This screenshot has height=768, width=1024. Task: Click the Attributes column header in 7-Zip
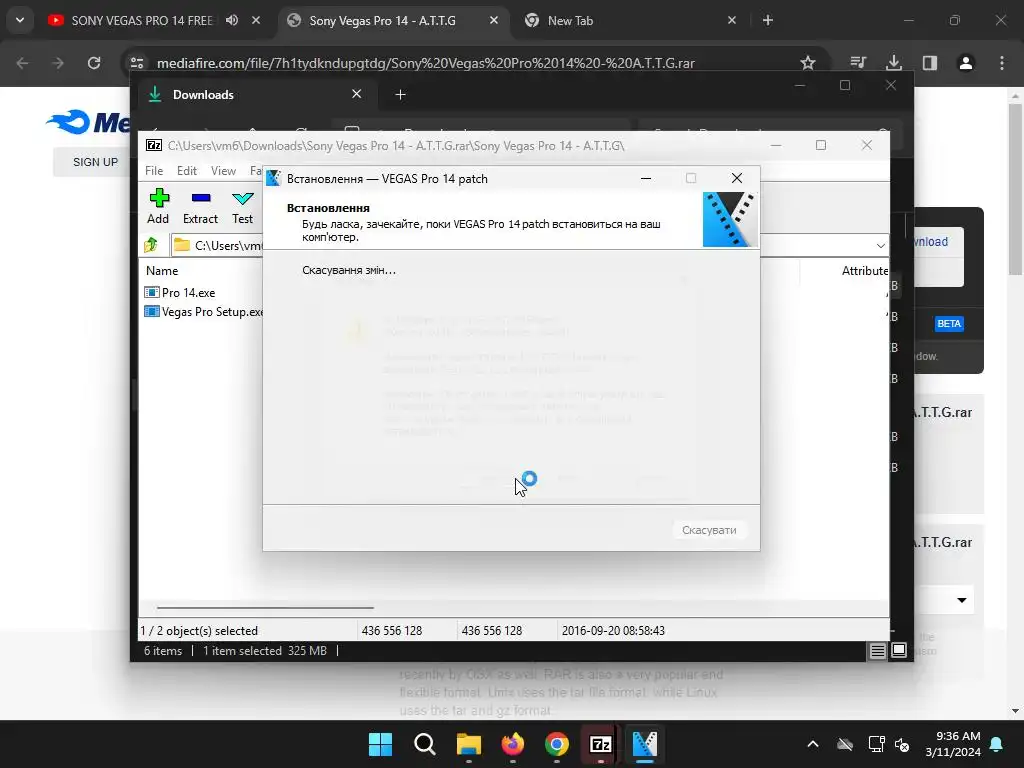pyautogui.click(x=865, y=270)
